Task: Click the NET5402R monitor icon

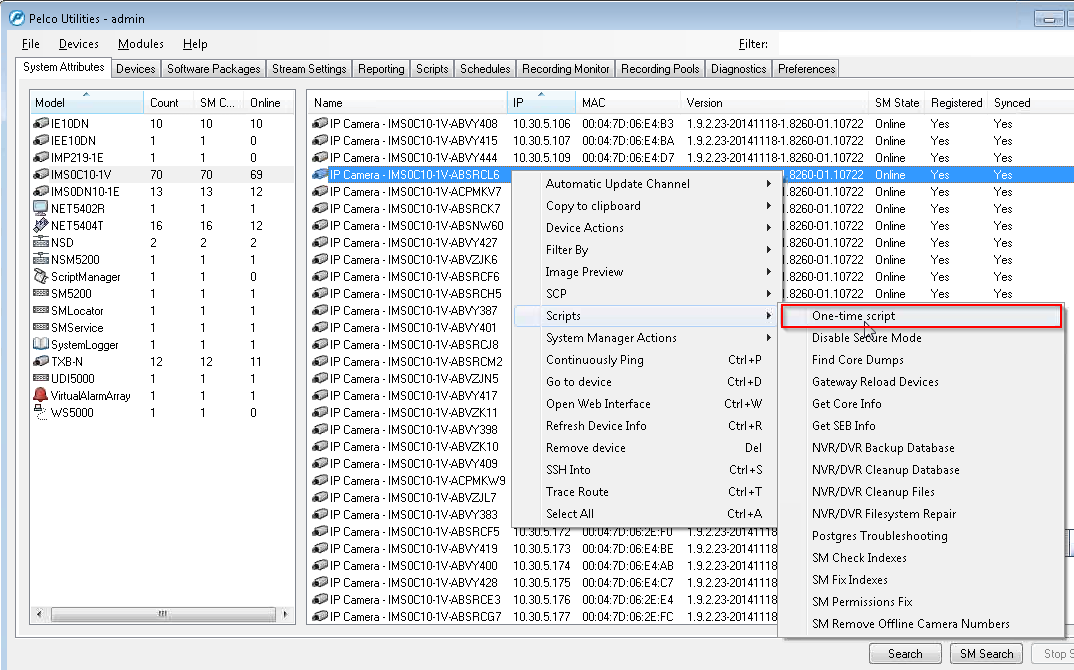Action: [x=41, y=208]
